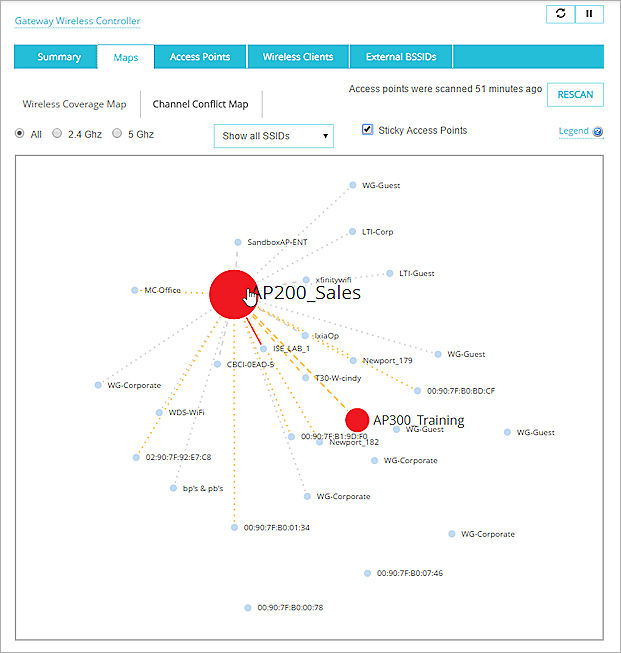Select the 5 Ghz radio button

[x=117, y=133]
